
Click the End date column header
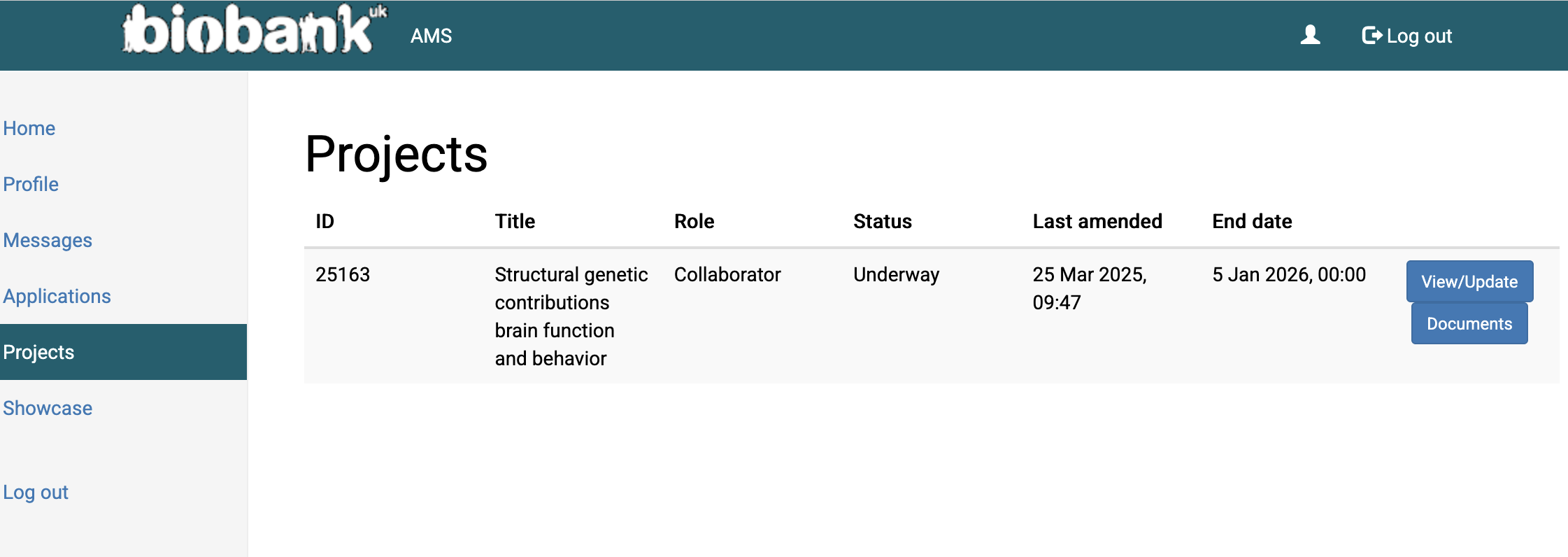click(x=1252, y=221)
